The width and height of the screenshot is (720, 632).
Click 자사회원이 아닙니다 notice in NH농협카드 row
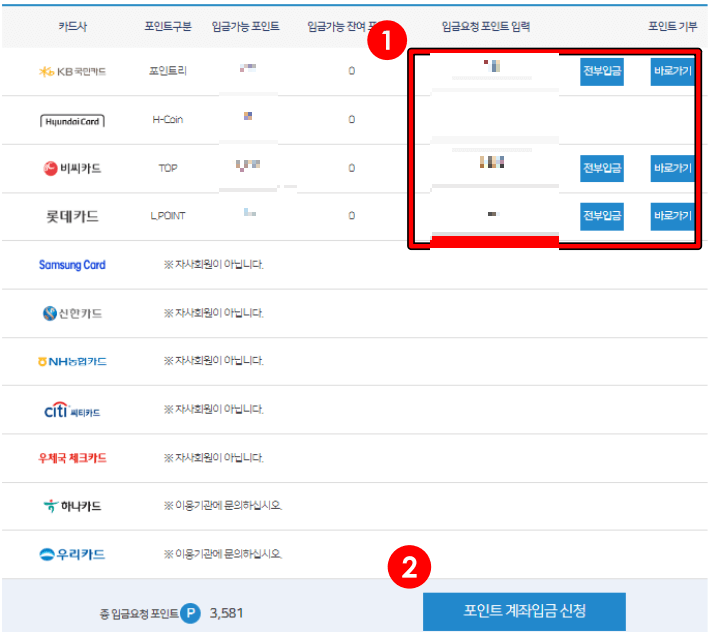214,361
